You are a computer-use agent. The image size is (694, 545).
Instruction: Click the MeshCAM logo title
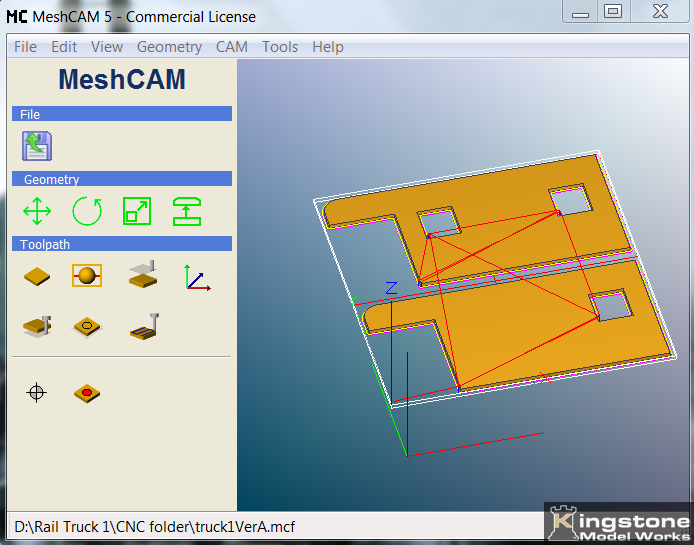[122, 80]
